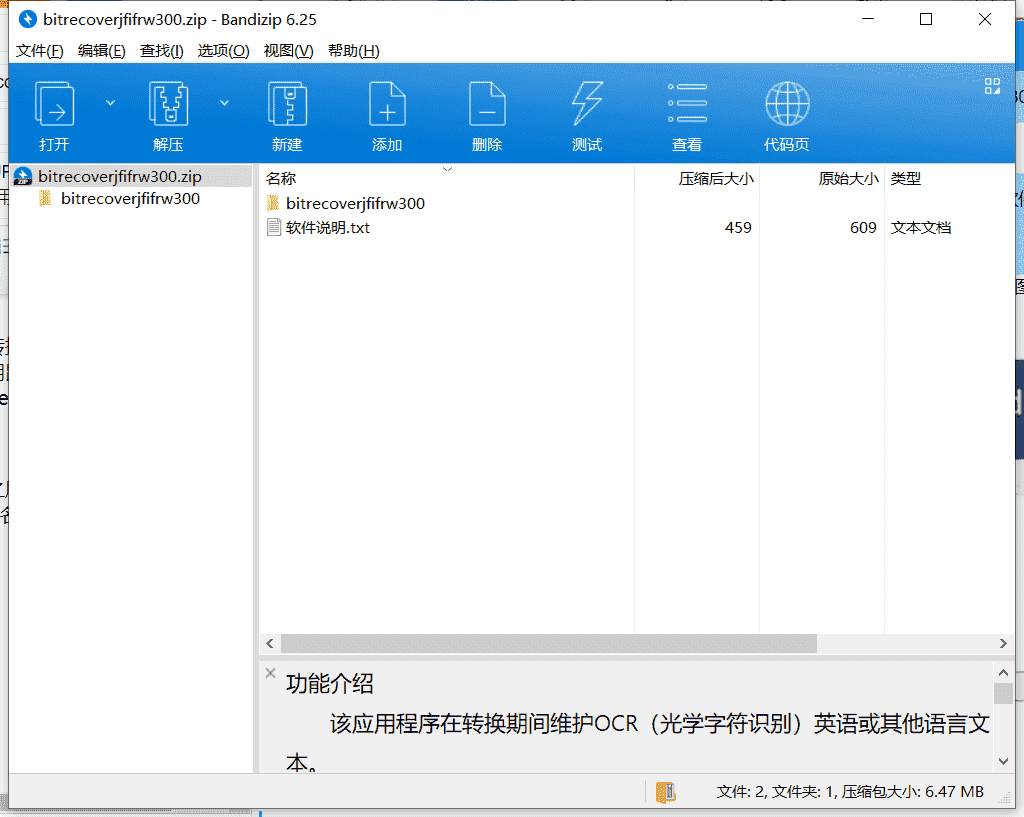
Task: Click the 软件说明.txt document icon
Action: point(274,227)
